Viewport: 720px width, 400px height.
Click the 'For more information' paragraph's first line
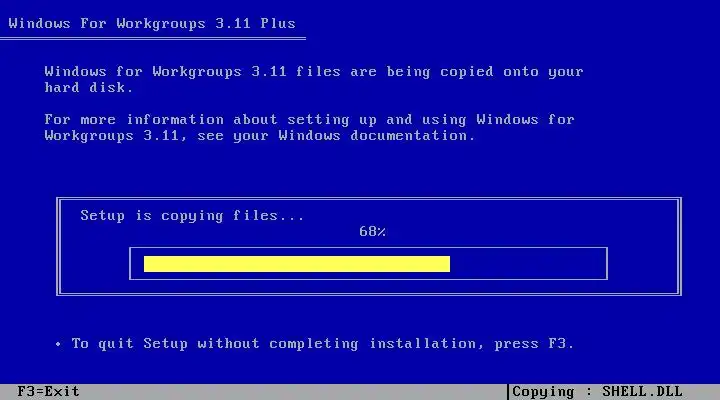click(309, 119)
